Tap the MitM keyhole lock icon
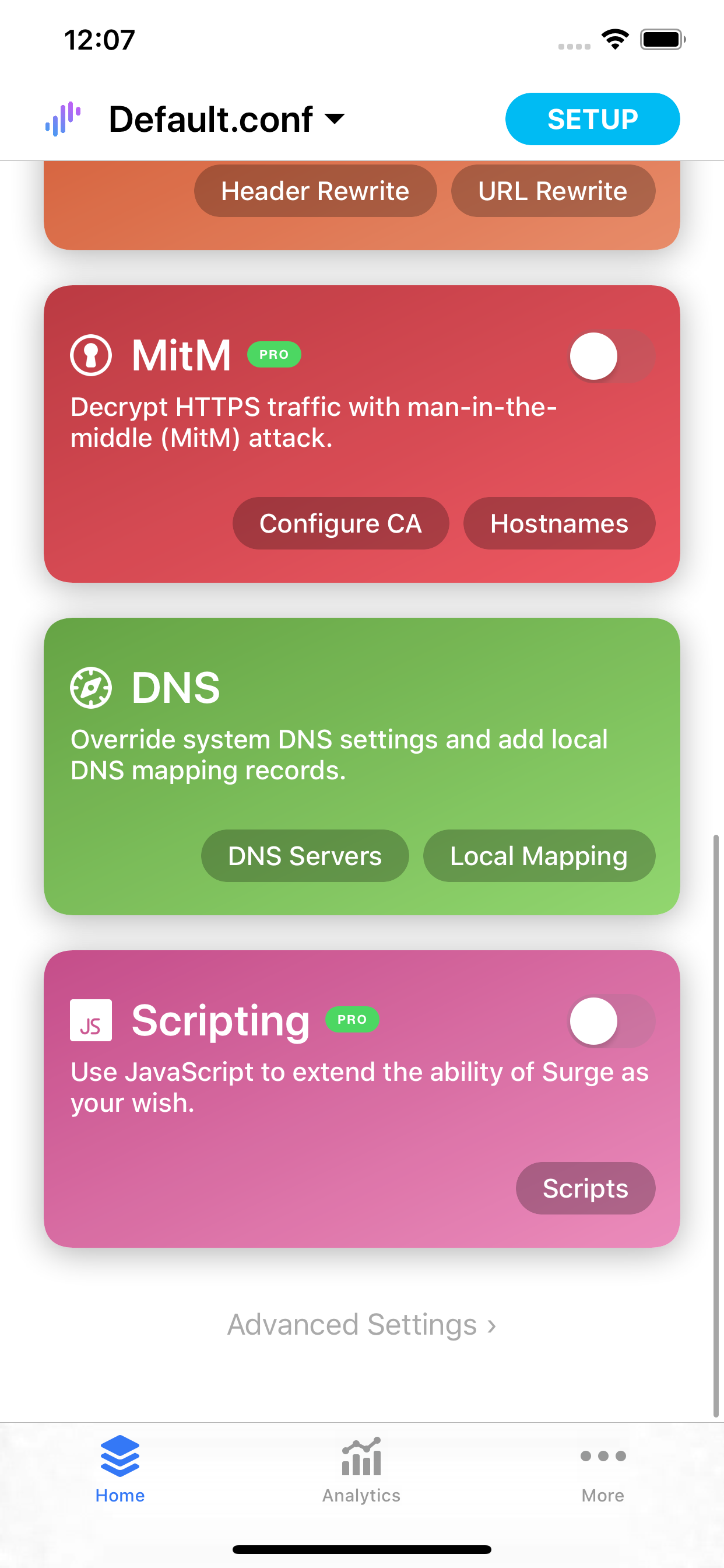 click(x=92, y=355)
